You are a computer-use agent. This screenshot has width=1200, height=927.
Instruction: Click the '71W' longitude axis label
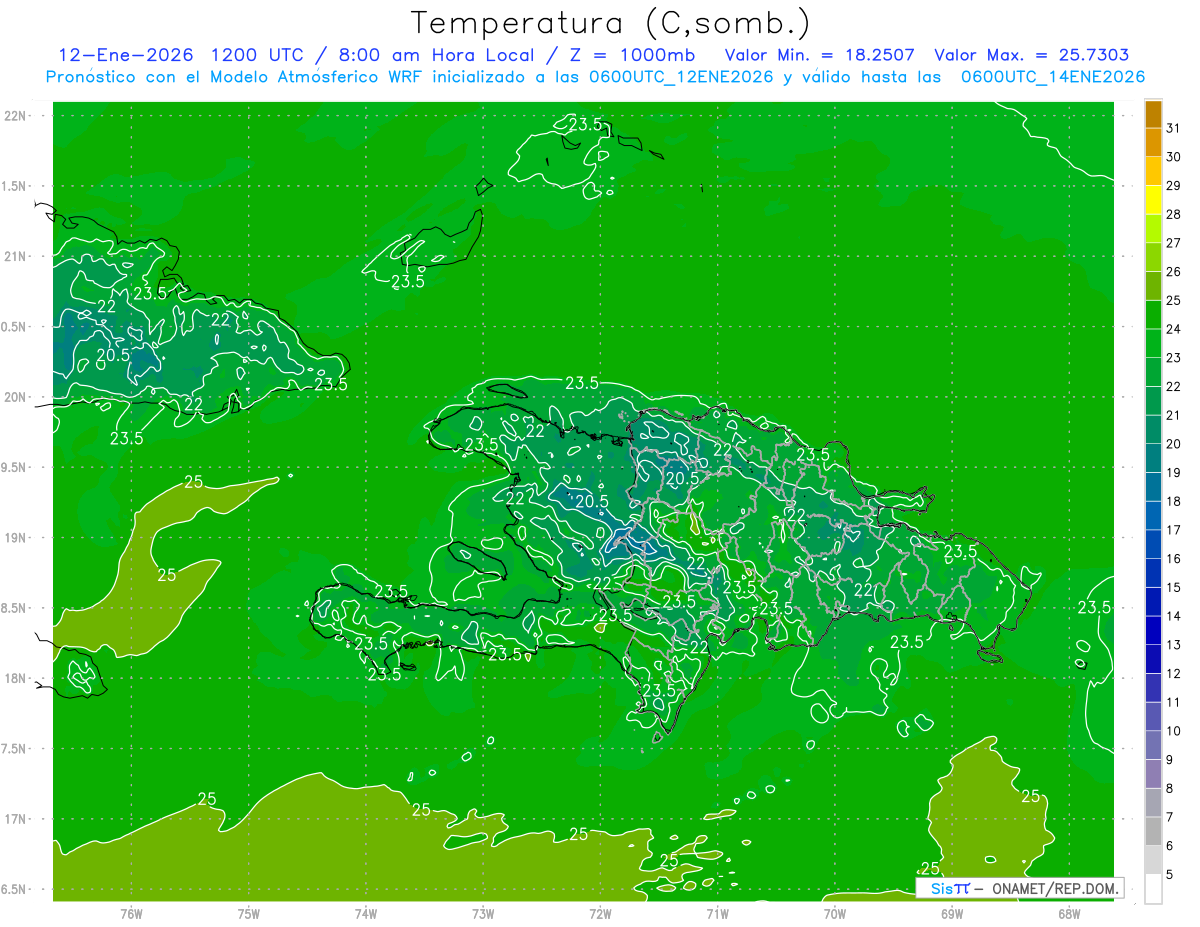coord(717,913)
